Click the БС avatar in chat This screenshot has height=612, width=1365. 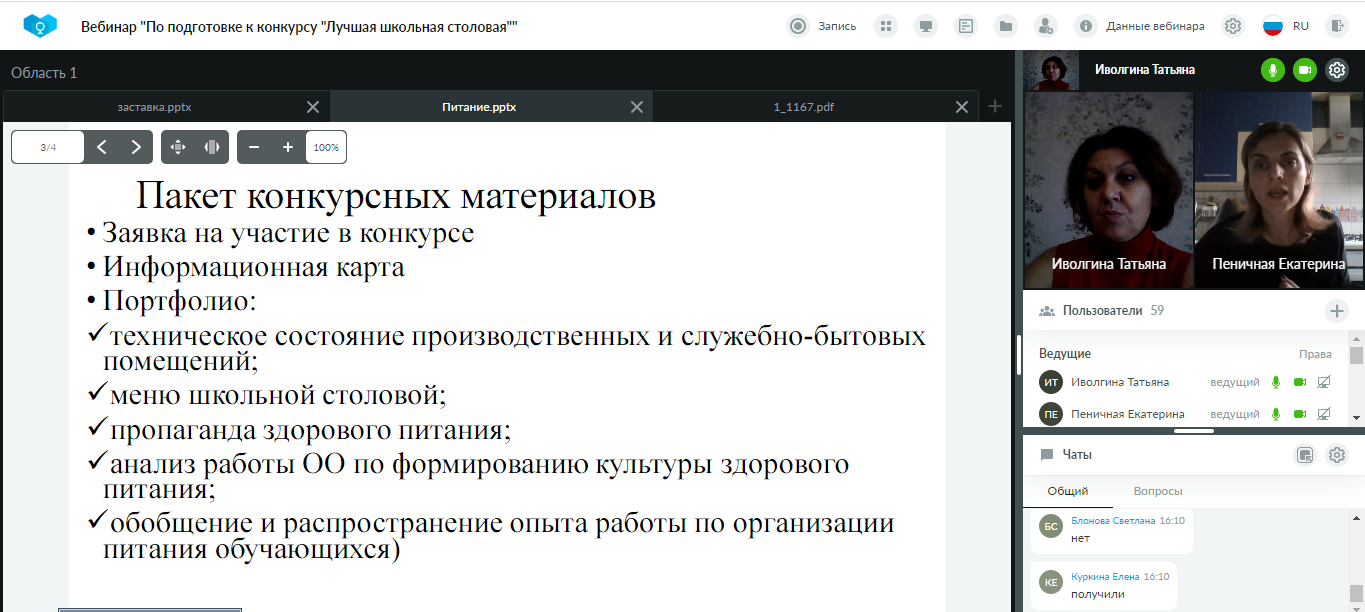1050,526
